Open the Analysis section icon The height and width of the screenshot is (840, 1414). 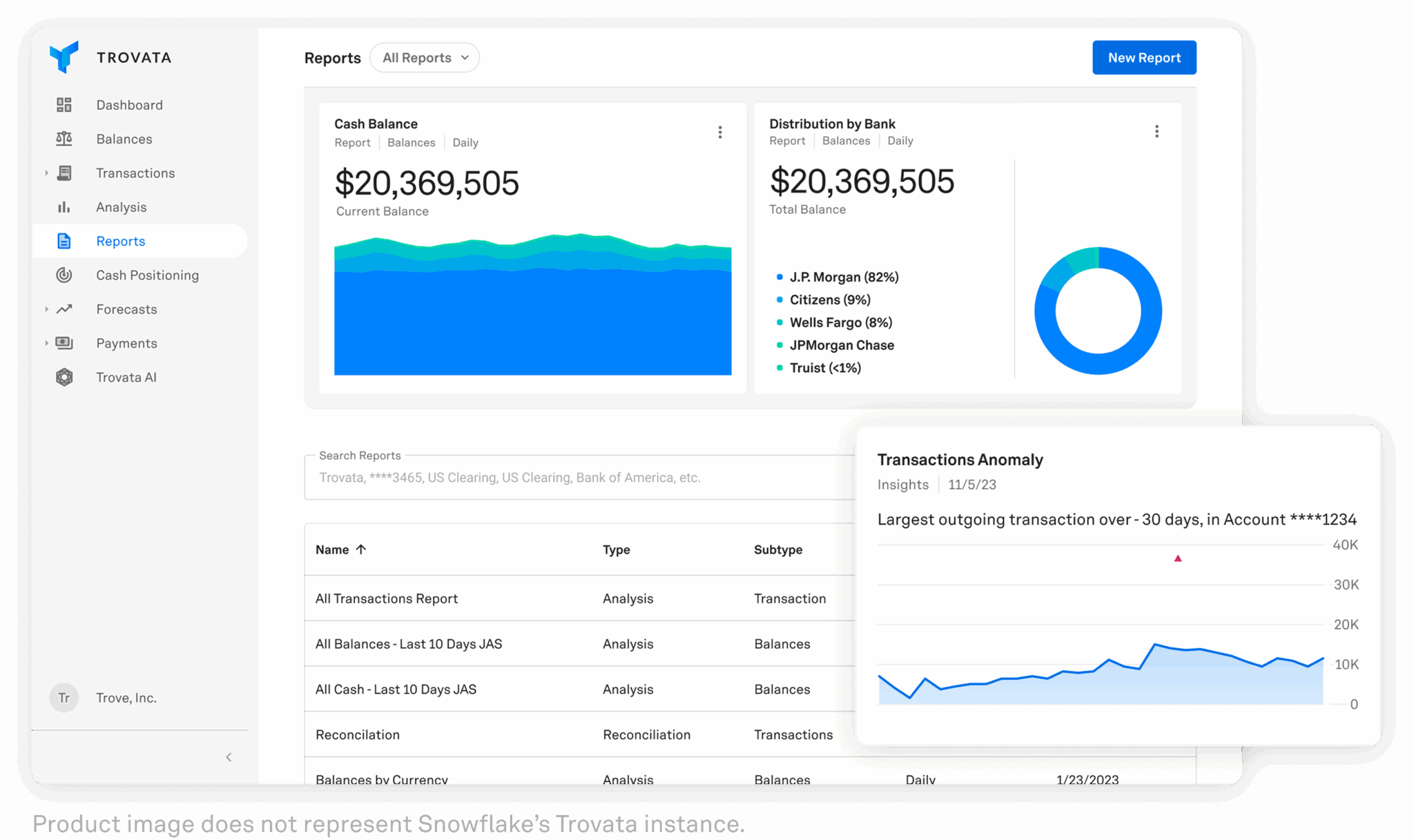64,206
